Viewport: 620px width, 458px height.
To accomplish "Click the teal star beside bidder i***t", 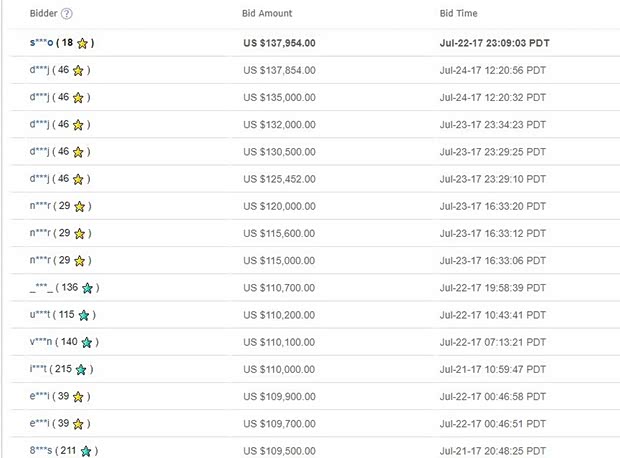I will click(x=82, y=369).
